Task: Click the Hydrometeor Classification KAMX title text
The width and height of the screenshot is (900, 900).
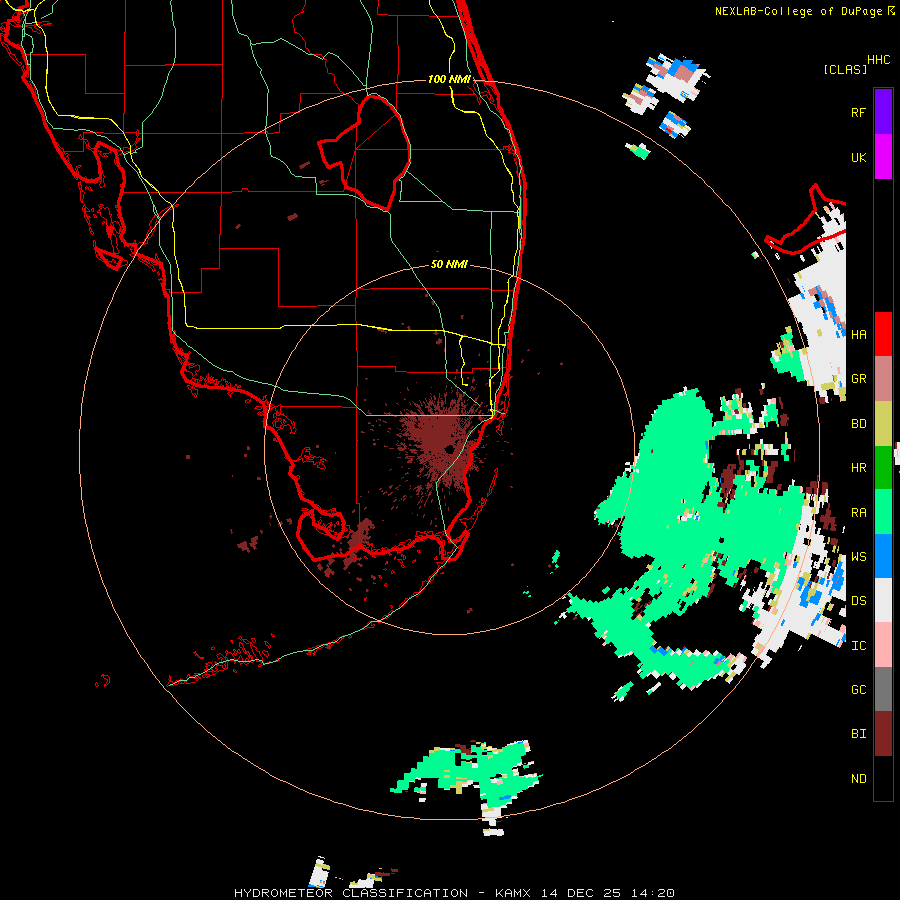Action: (x=454, y=893)
